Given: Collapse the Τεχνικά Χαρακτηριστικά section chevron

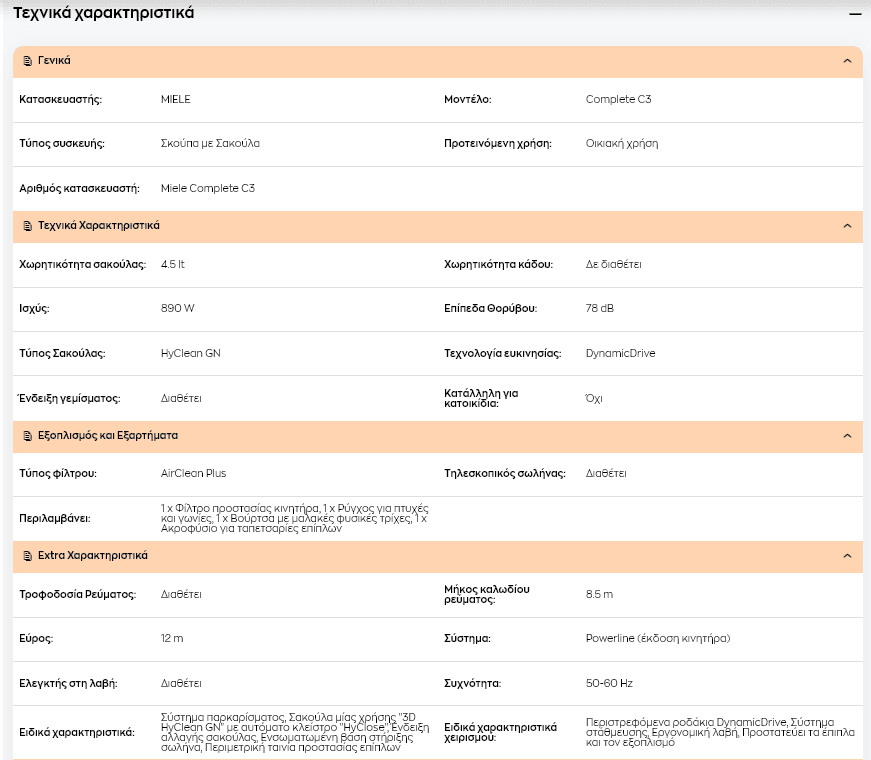Looking at the screenshot, I should pos(847,226).
